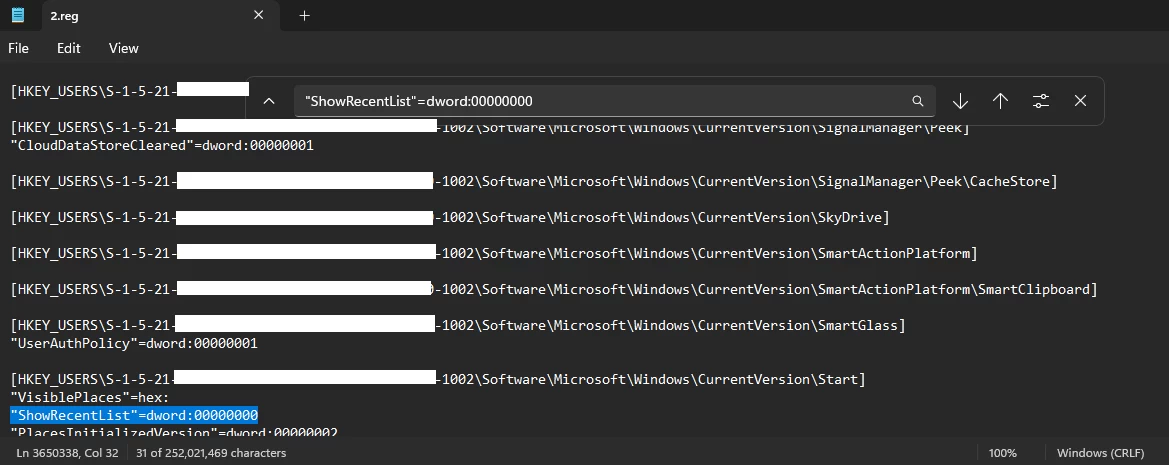The image size is (1169, 465).
Task: Click the magnifier search icon
Action: (x=917, y=101)
